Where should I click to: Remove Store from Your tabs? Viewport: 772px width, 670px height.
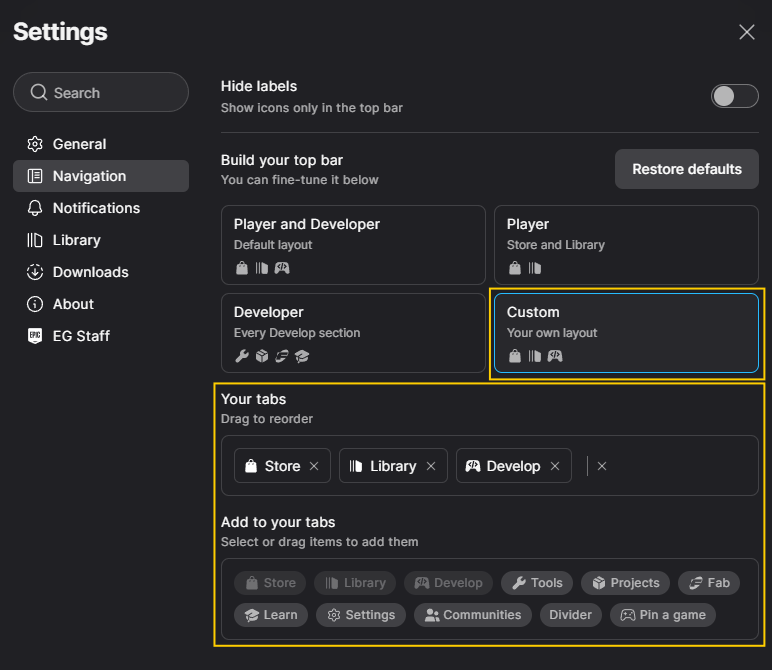(x=314, y=466)
